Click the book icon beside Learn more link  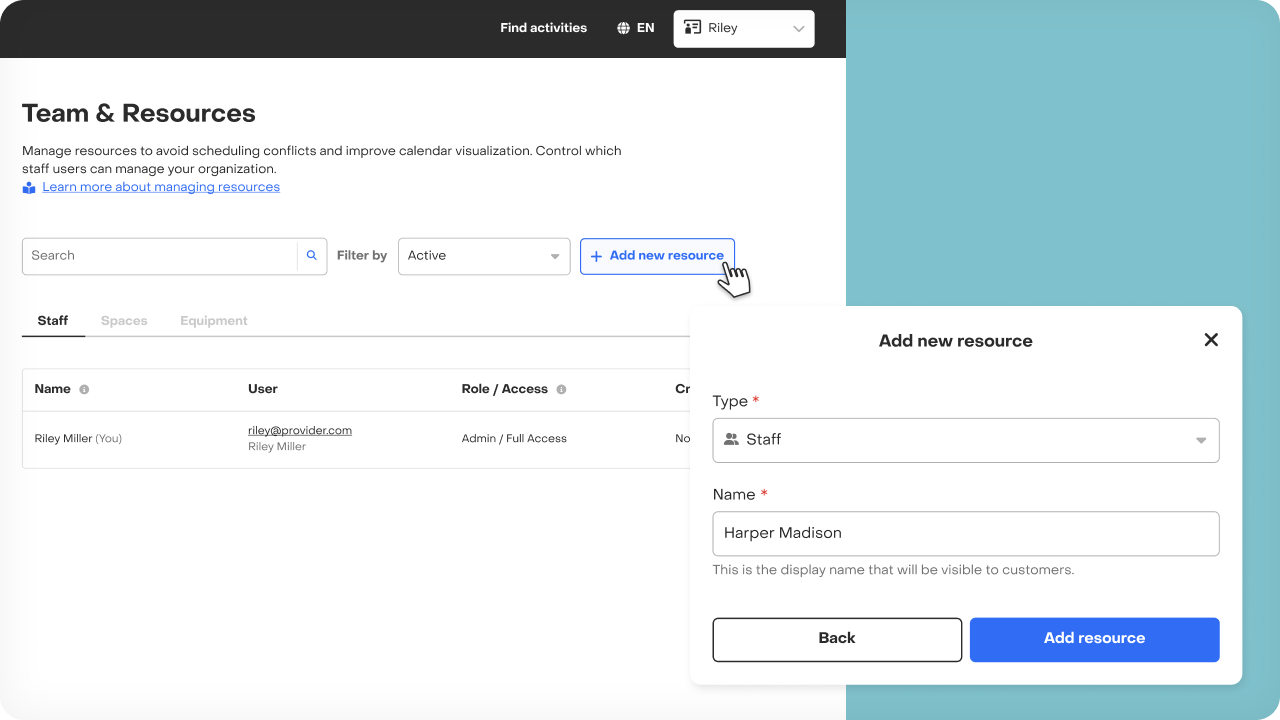point(29,188)
